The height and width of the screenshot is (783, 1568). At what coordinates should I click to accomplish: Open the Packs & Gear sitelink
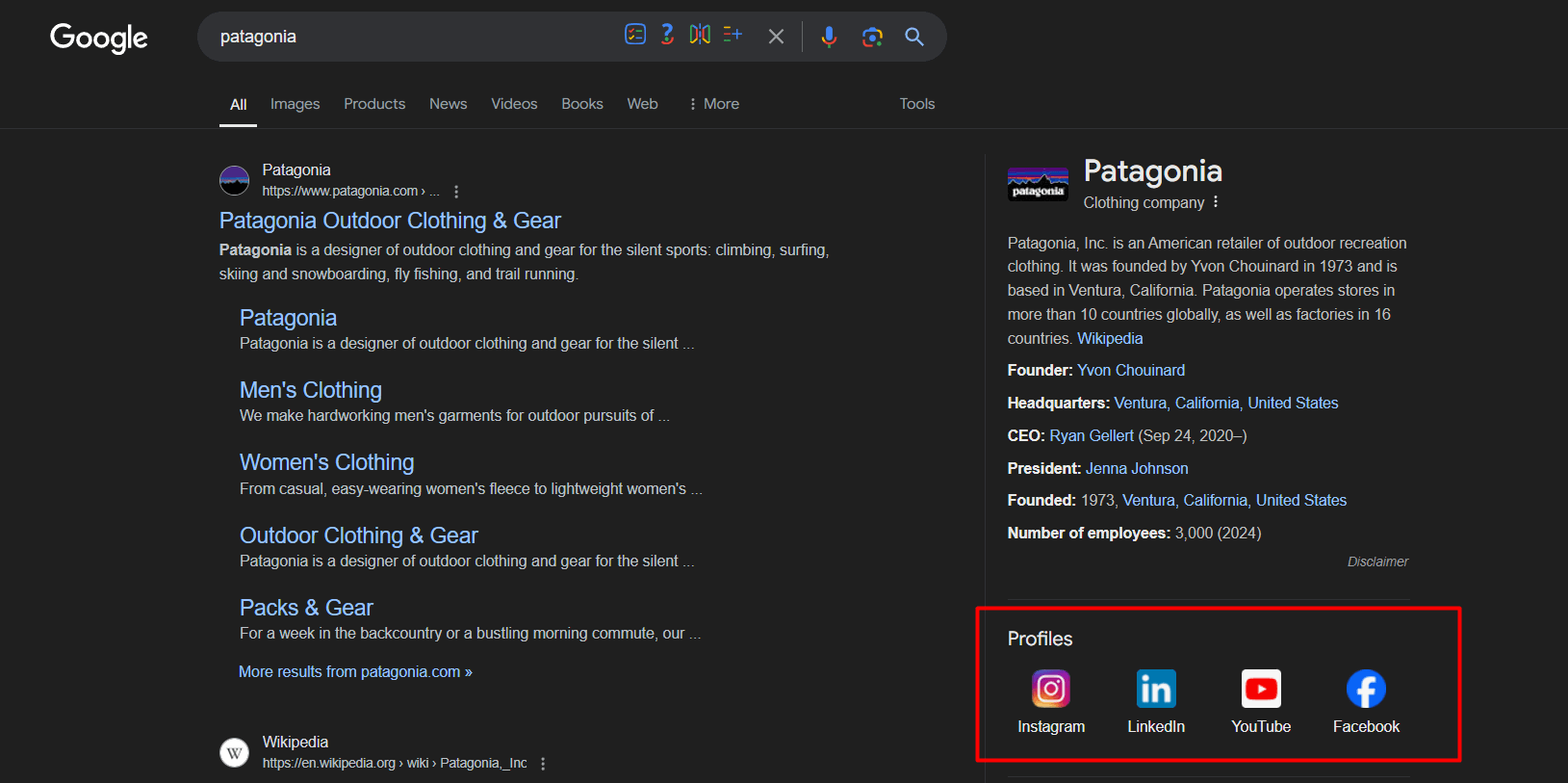pos(306,608)
